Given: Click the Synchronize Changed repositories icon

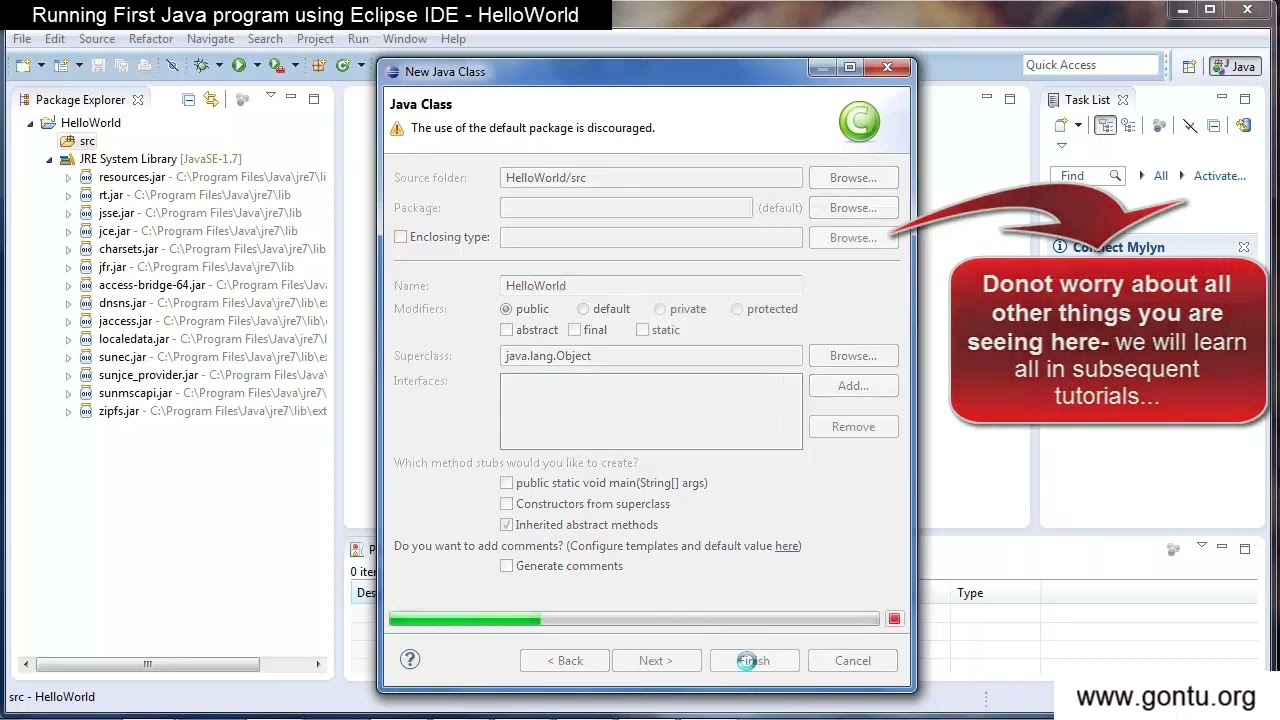Looking at the screenshot, I should 1244,125.
